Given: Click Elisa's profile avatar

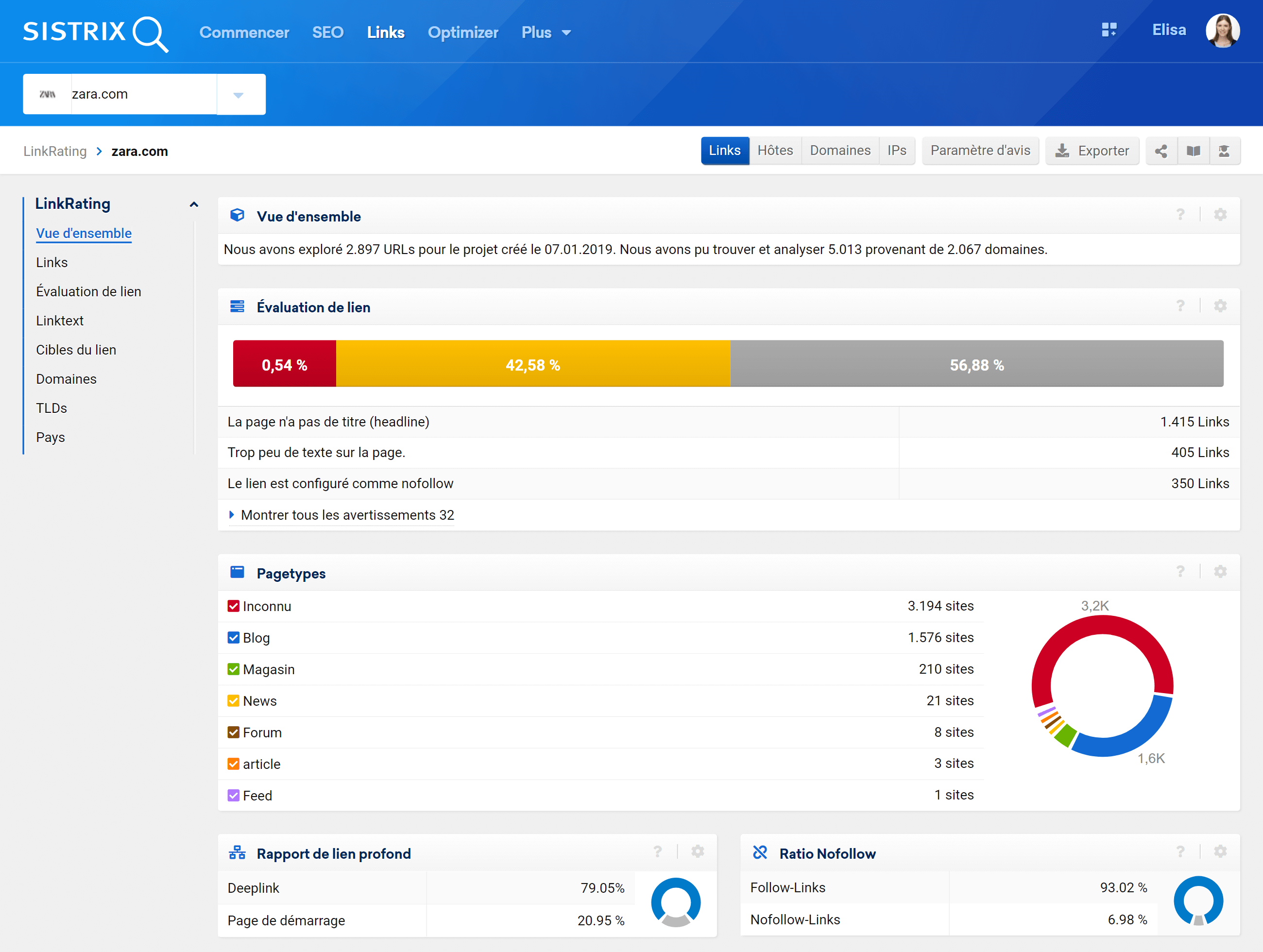Looking at the screenshot, I should point(1223,31).
